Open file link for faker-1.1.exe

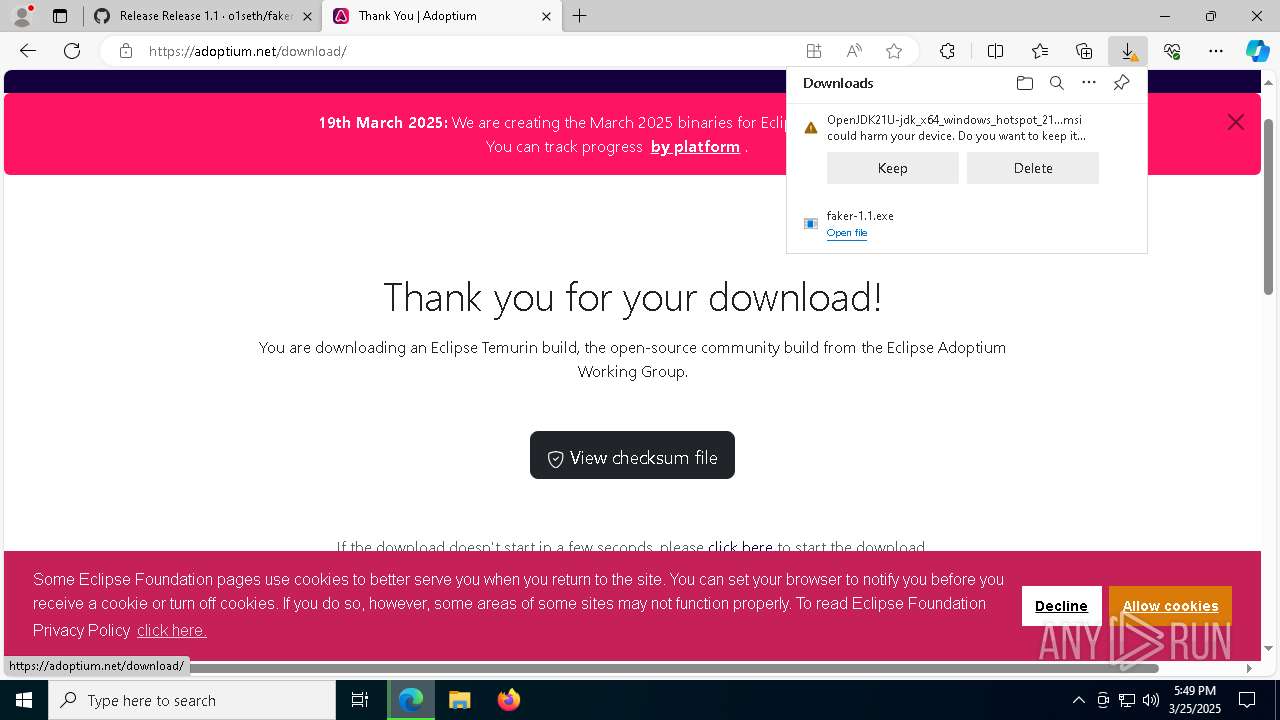click(x=847, y=233)
